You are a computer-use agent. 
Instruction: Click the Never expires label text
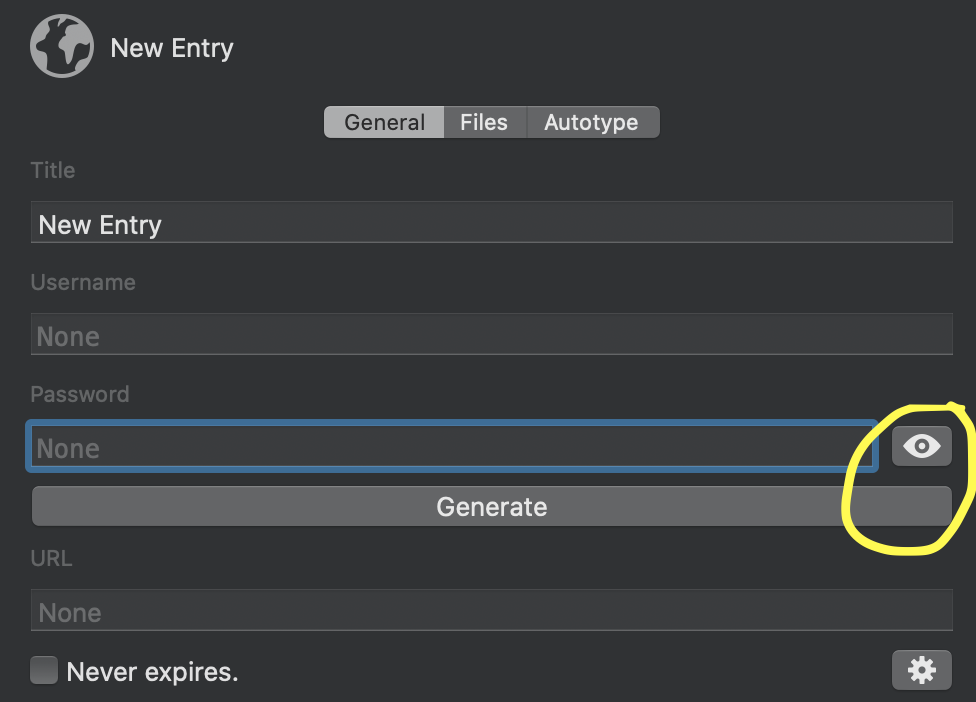pyautogui.click(x=152, y=672)
